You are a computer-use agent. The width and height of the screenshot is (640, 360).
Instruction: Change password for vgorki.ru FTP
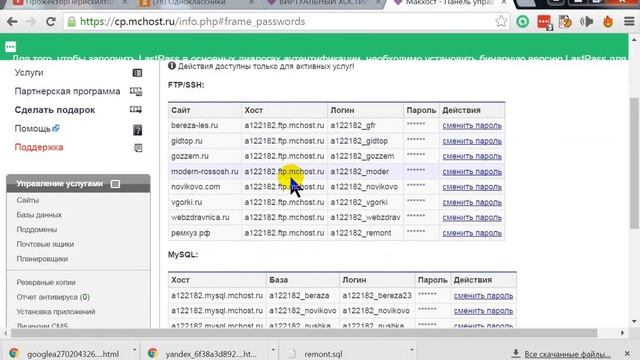tap(472, 202)
